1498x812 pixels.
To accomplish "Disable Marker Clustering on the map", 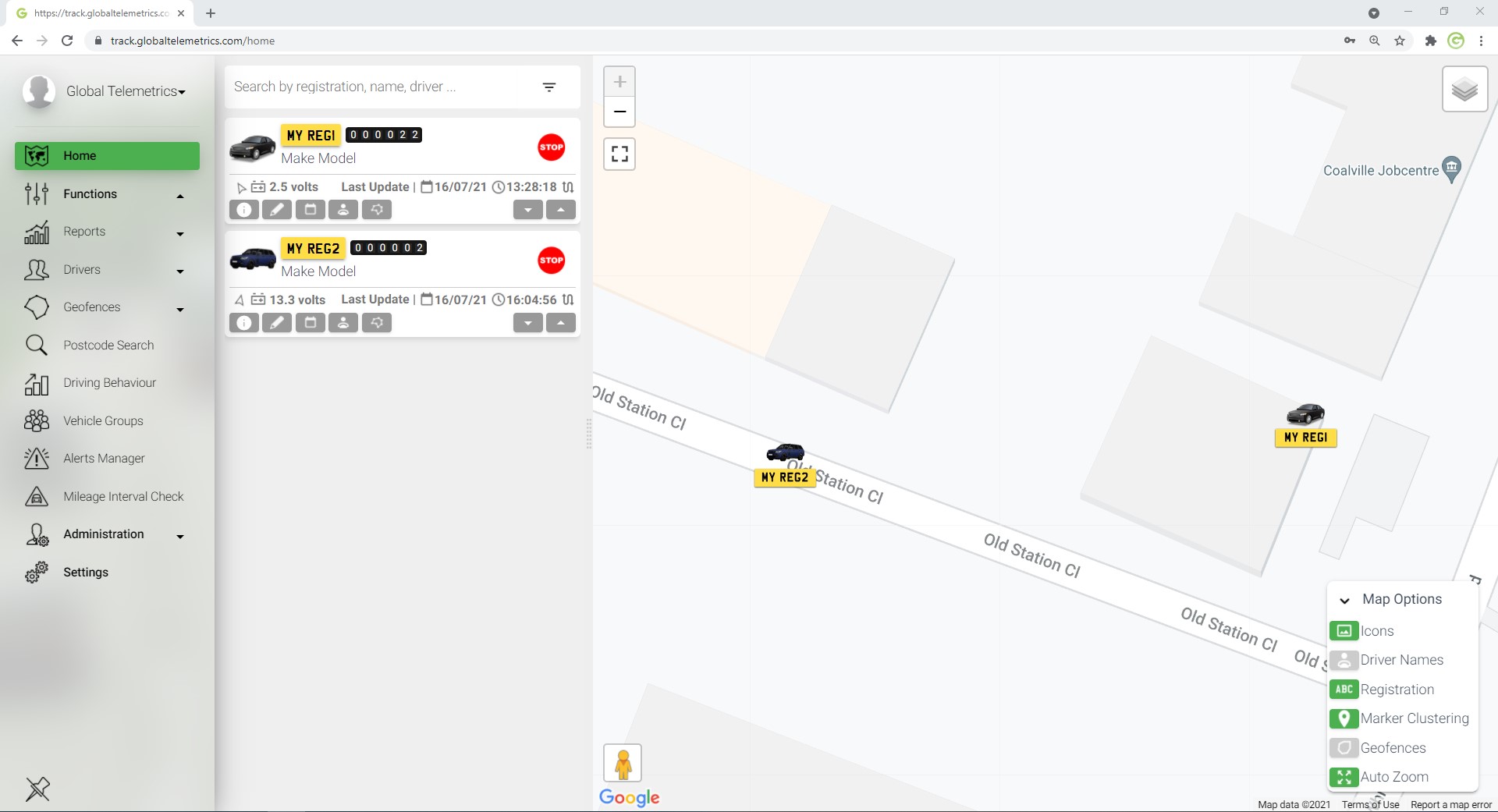I will point(1344,719).
